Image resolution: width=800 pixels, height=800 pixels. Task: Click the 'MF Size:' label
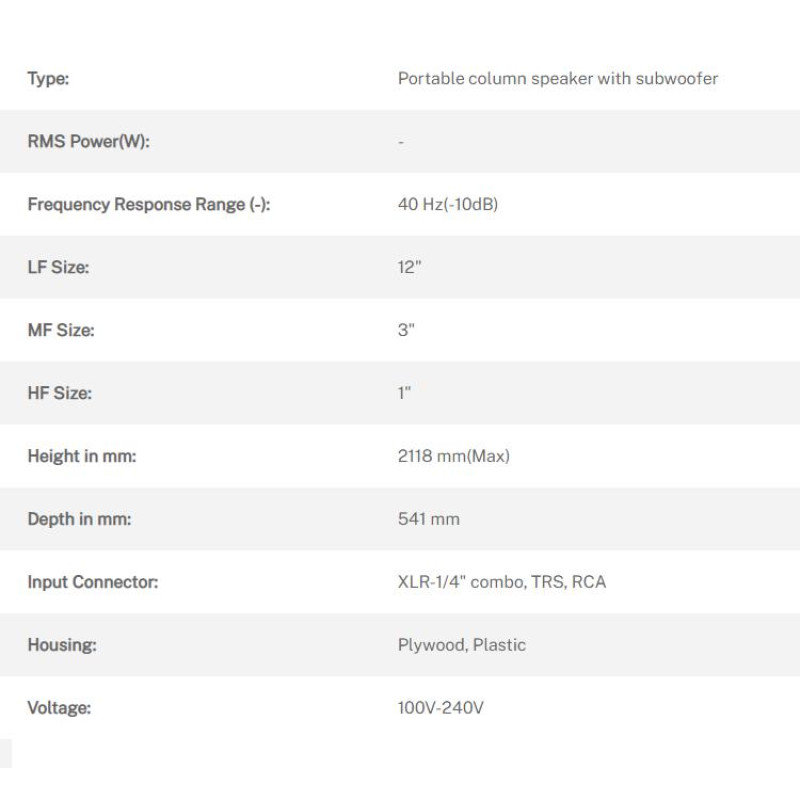(61, 330)
